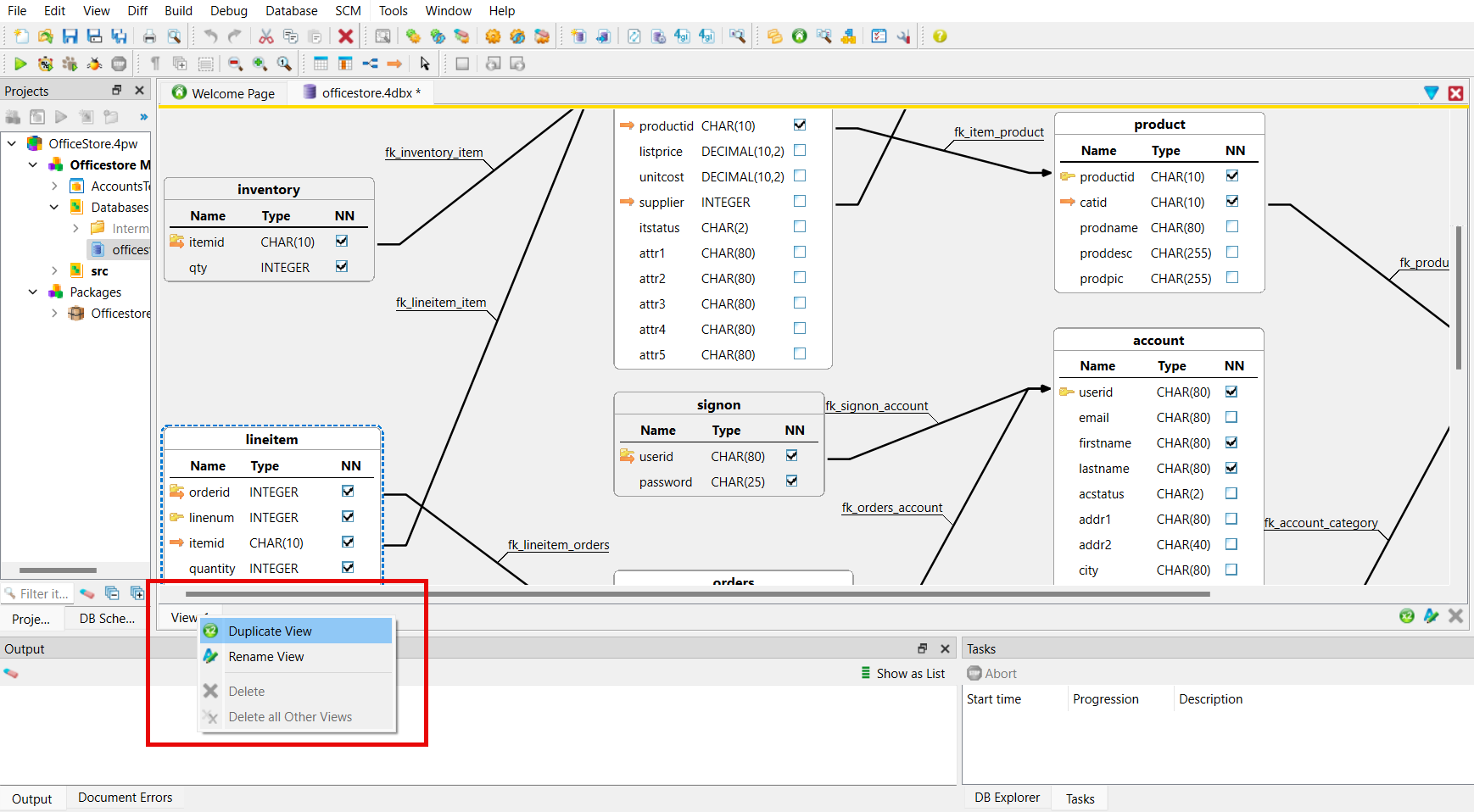
Task: Expand the AccountsTe node in Projects
Action: coord(54,186)
